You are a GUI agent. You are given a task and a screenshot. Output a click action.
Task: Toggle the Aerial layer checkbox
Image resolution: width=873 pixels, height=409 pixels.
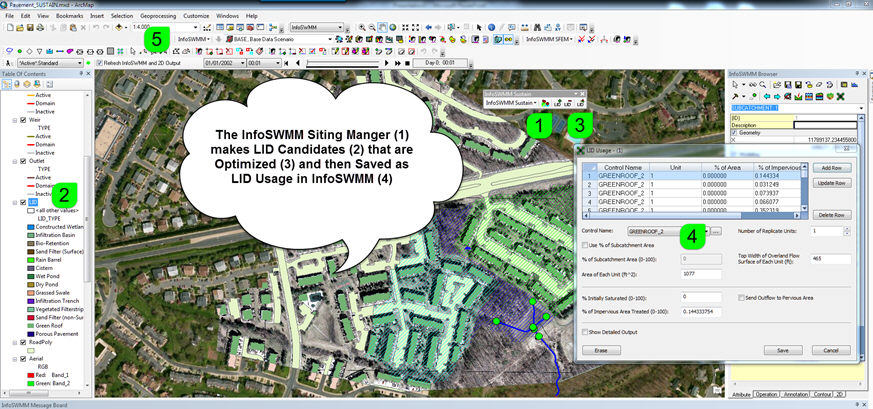coord(23,359)
